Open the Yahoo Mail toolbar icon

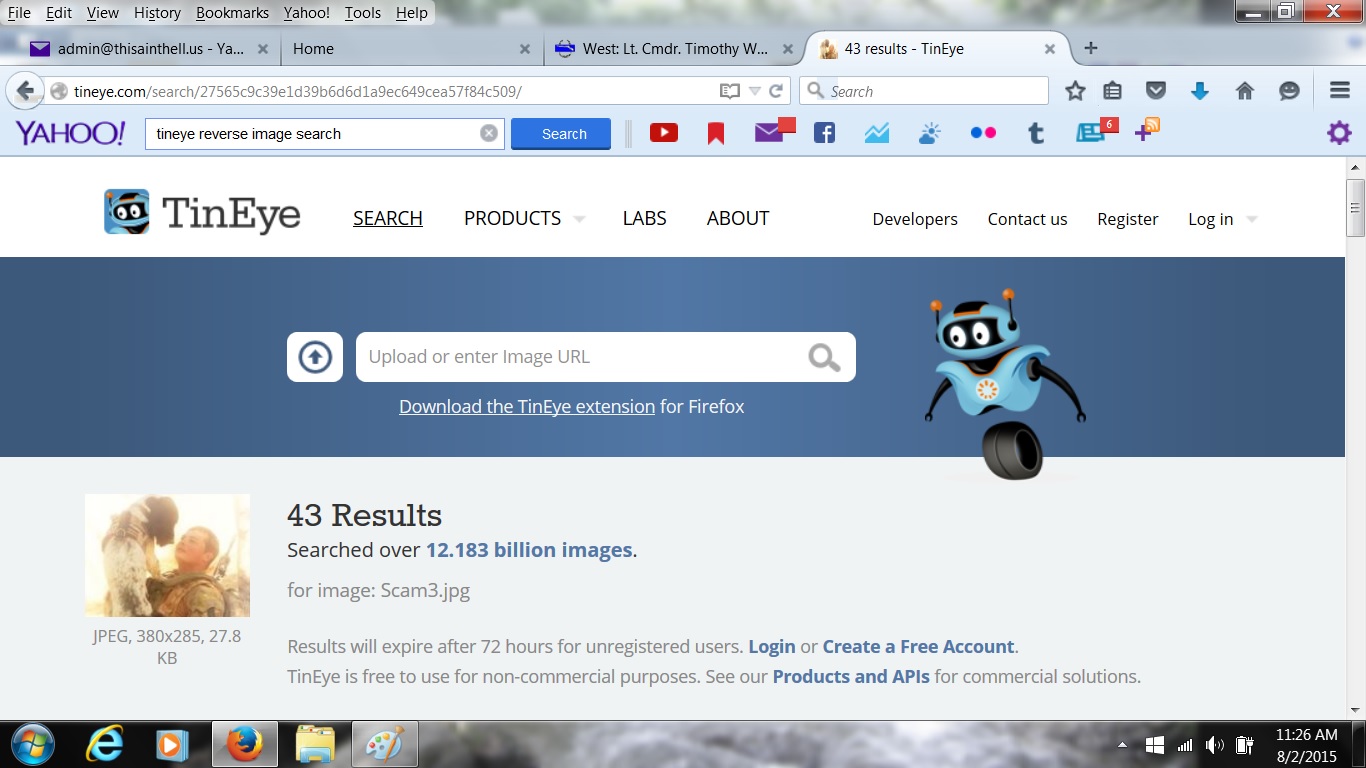(770, 133)
